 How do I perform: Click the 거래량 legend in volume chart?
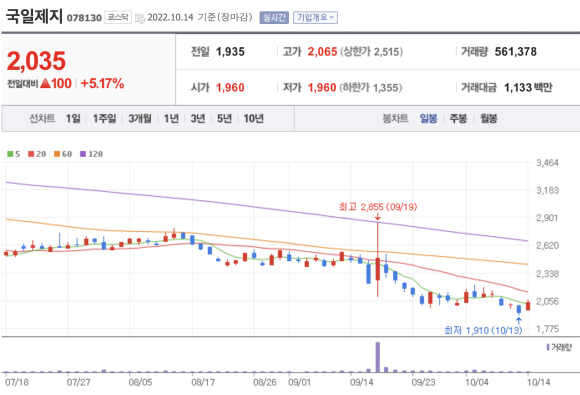click(x=559, y=348)
